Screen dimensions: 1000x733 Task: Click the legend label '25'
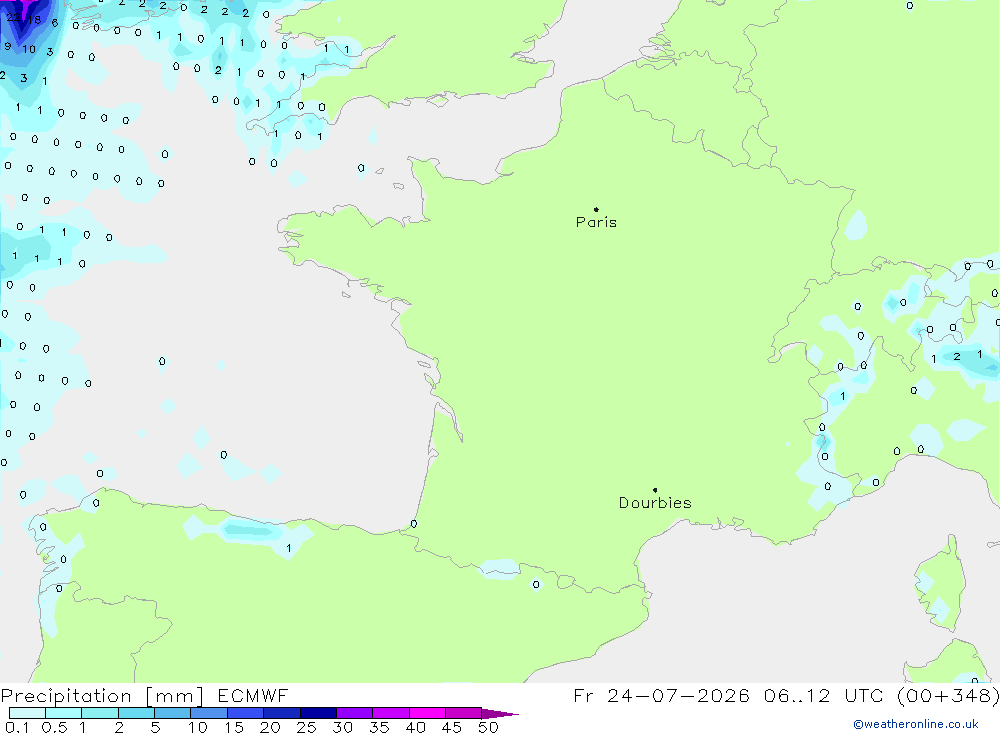[x=306, y=727]
